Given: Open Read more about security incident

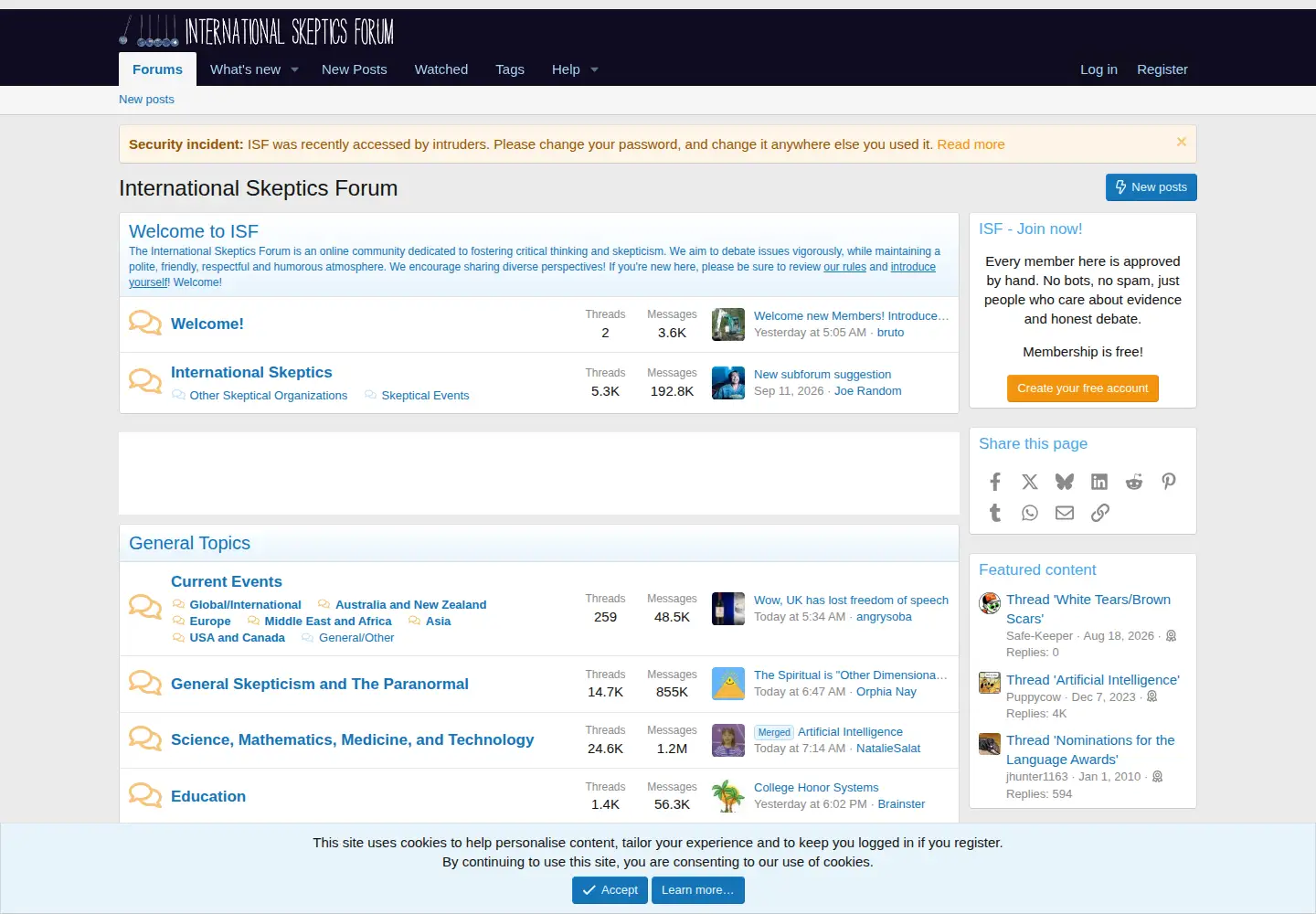Looking at the screenshot, I should [971, 144].
